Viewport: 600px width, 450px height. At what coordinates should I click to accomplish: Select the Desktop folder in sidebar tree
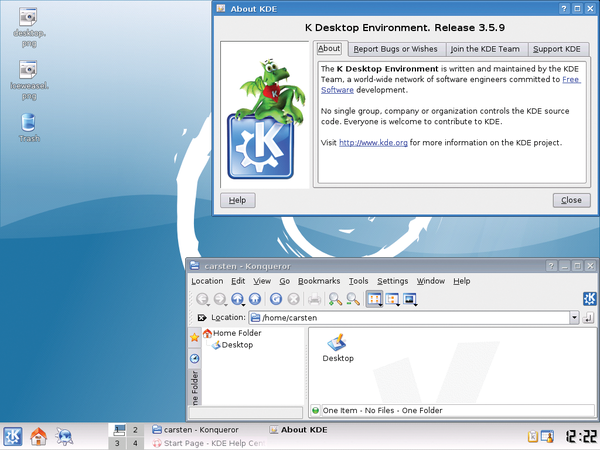pos(237,345)
